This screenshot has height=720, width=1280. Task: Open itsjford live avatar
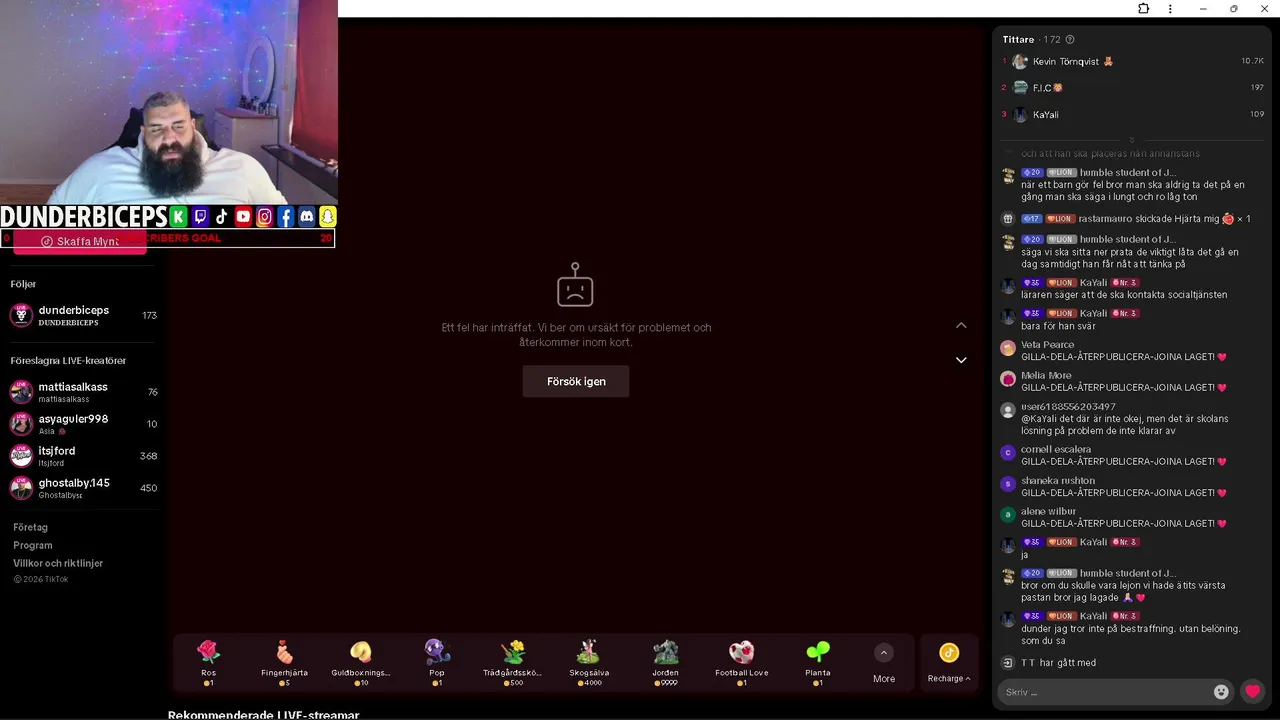coord(21,456)
